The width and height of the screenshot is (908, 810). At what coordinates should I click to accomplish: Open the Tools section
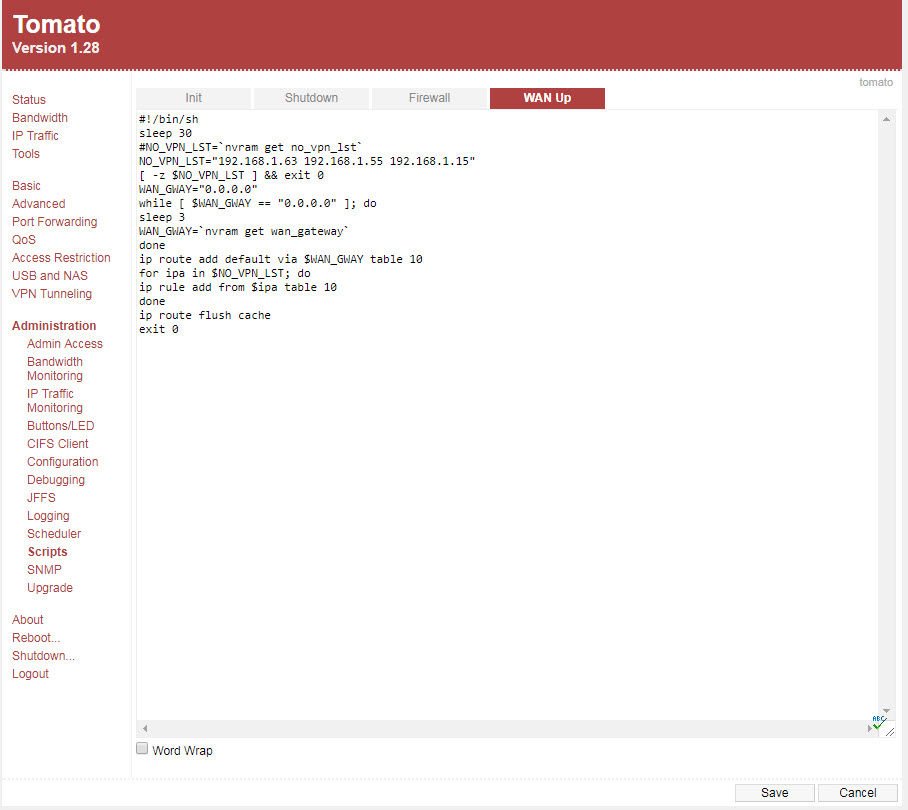[26, 153]
